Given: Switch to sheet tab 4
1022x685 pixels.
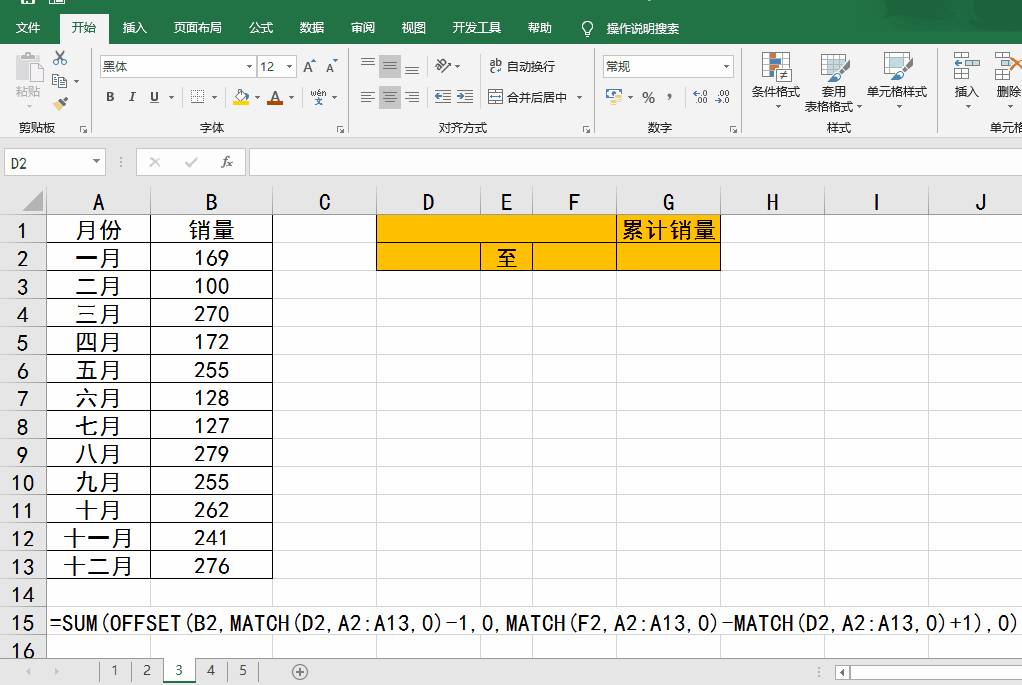Looking at the screenshot, I should click(x=211, y=671).
